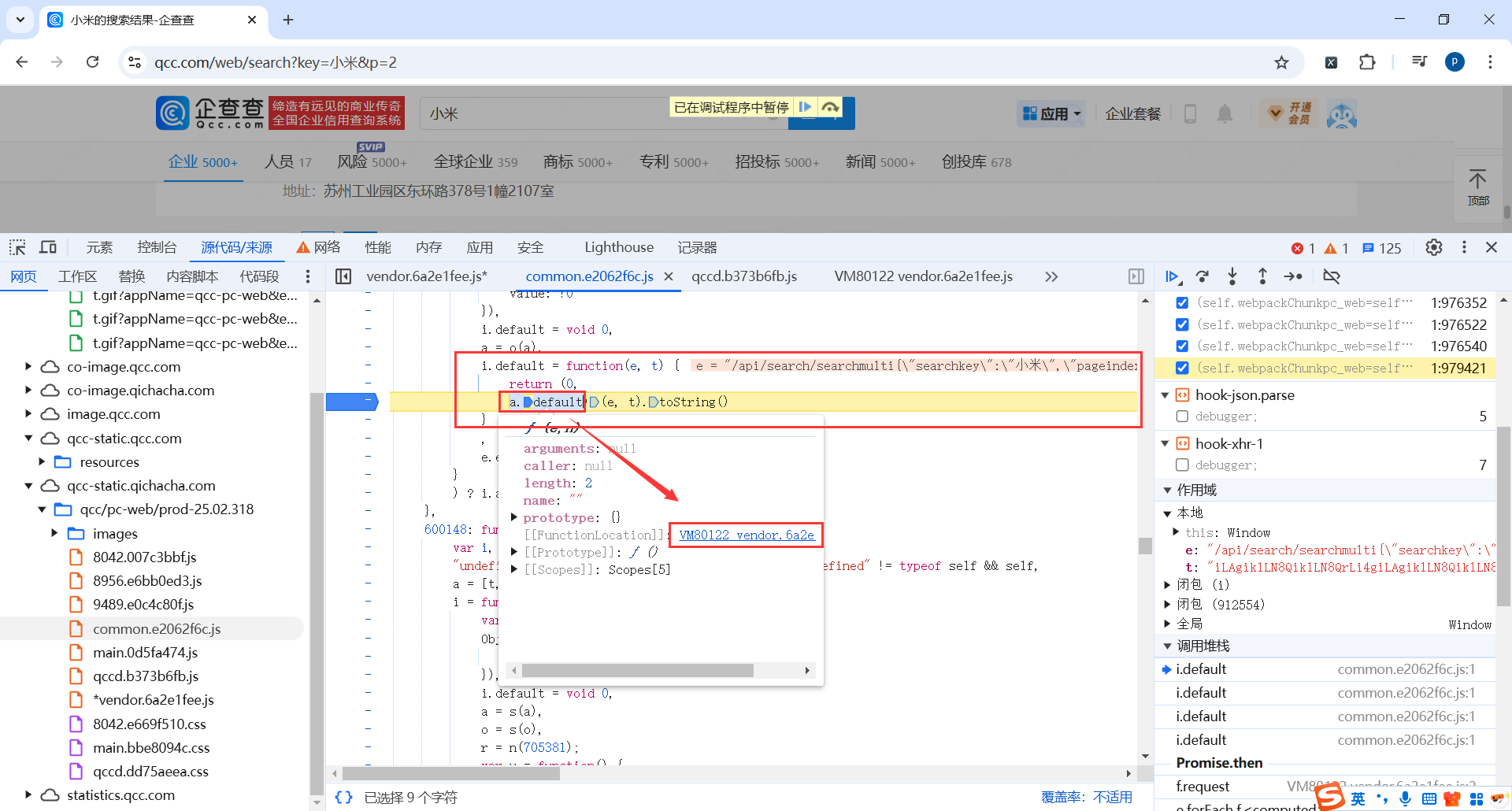Click the popup horizontal scrollbar

637,671
